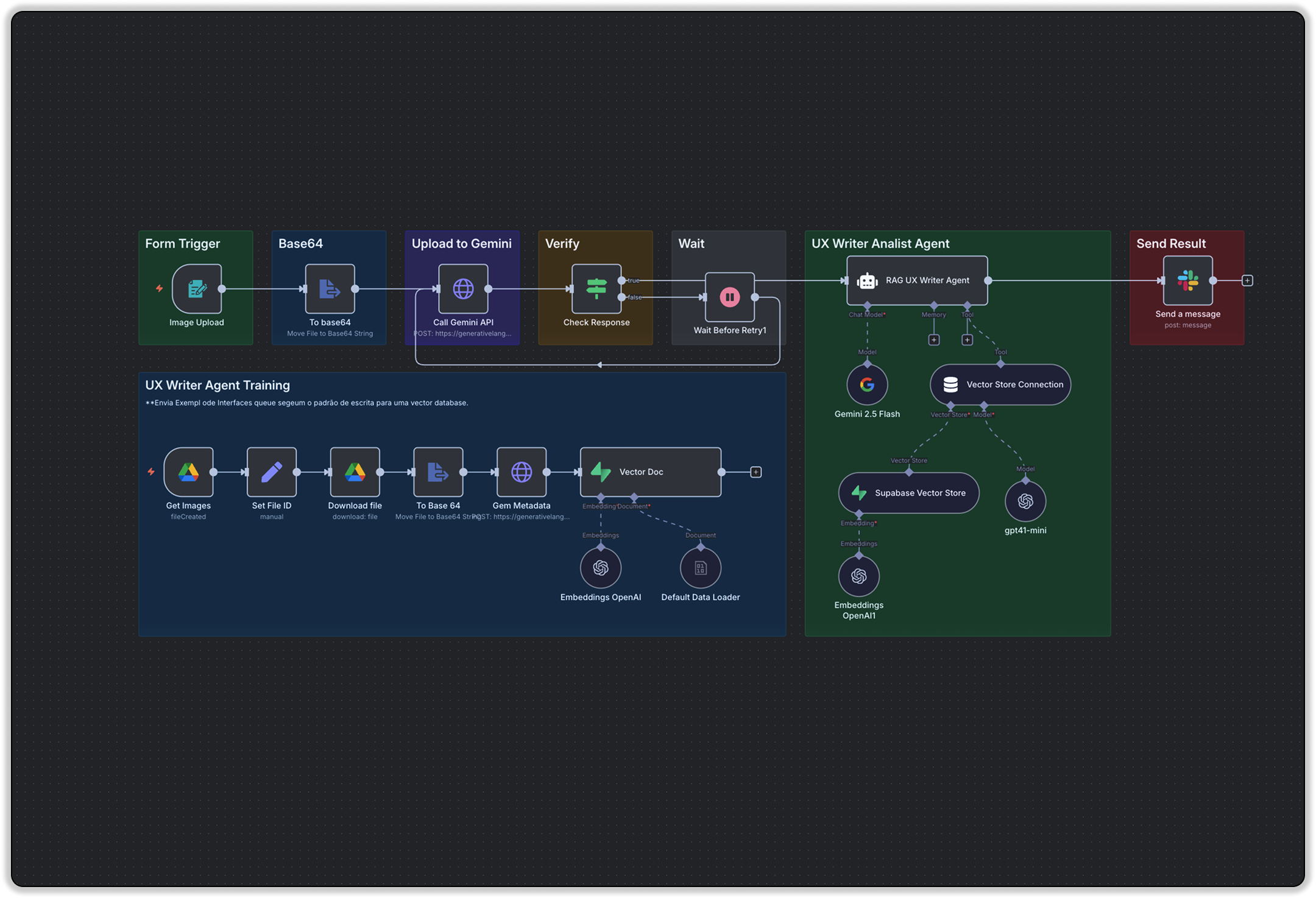The width and height of the screenshot is (1316, 898).
Task: Open the RAG UX Writer Agent node
Action: coord(917,280)
